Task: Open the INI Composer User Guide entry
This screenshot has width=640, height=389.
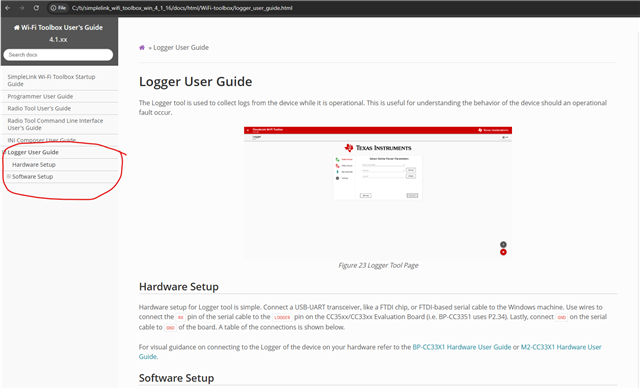Action: (42, 140)
